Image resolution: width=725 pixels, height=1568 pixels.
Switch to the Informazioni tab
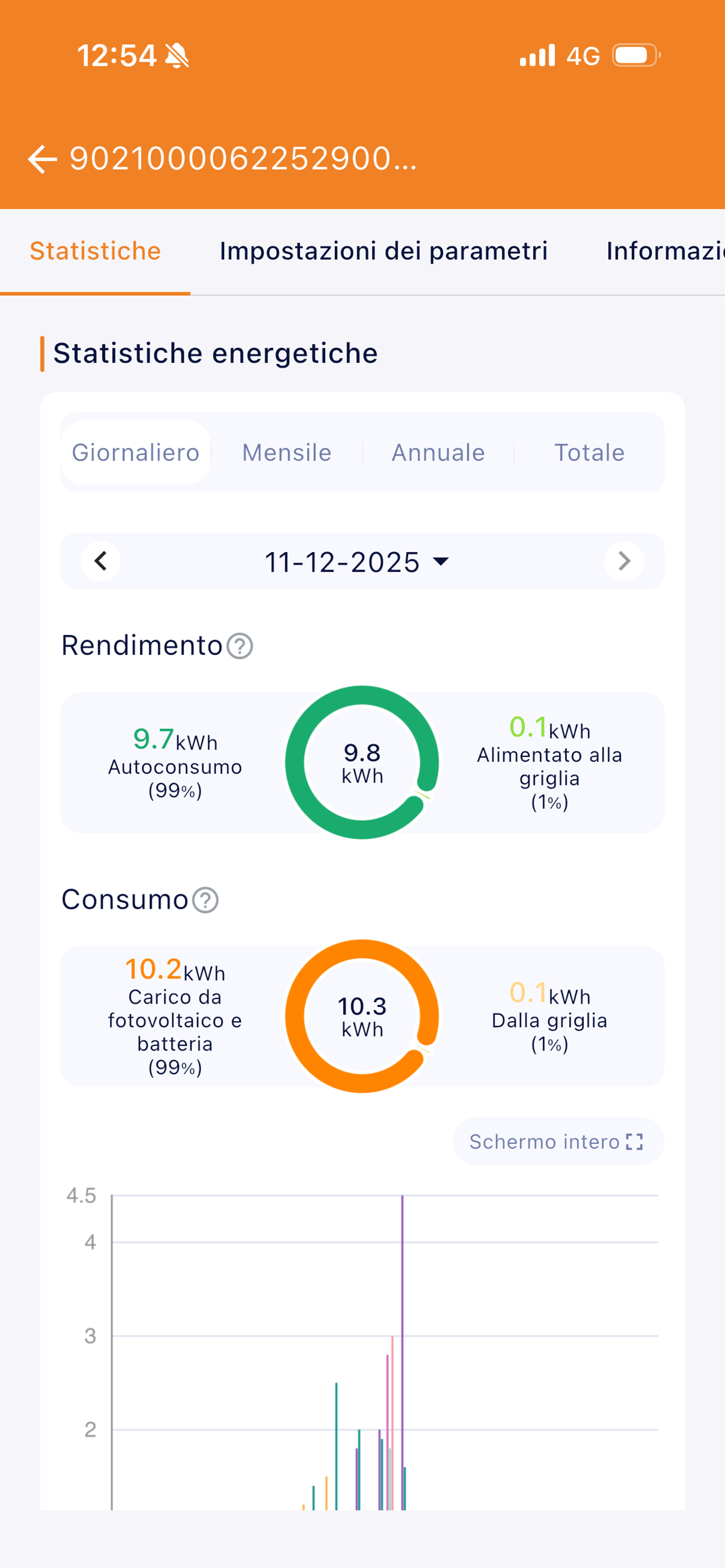(x=665, y=251)
